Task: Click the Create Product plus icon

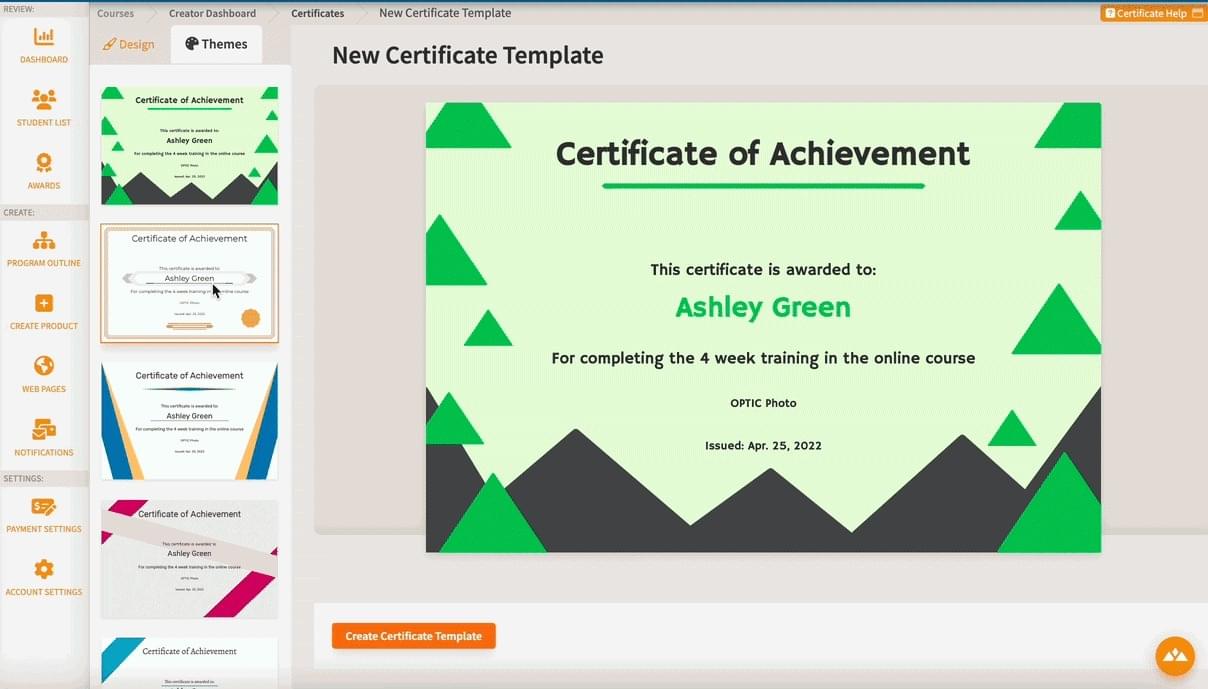Action: [x=44, y=304]
